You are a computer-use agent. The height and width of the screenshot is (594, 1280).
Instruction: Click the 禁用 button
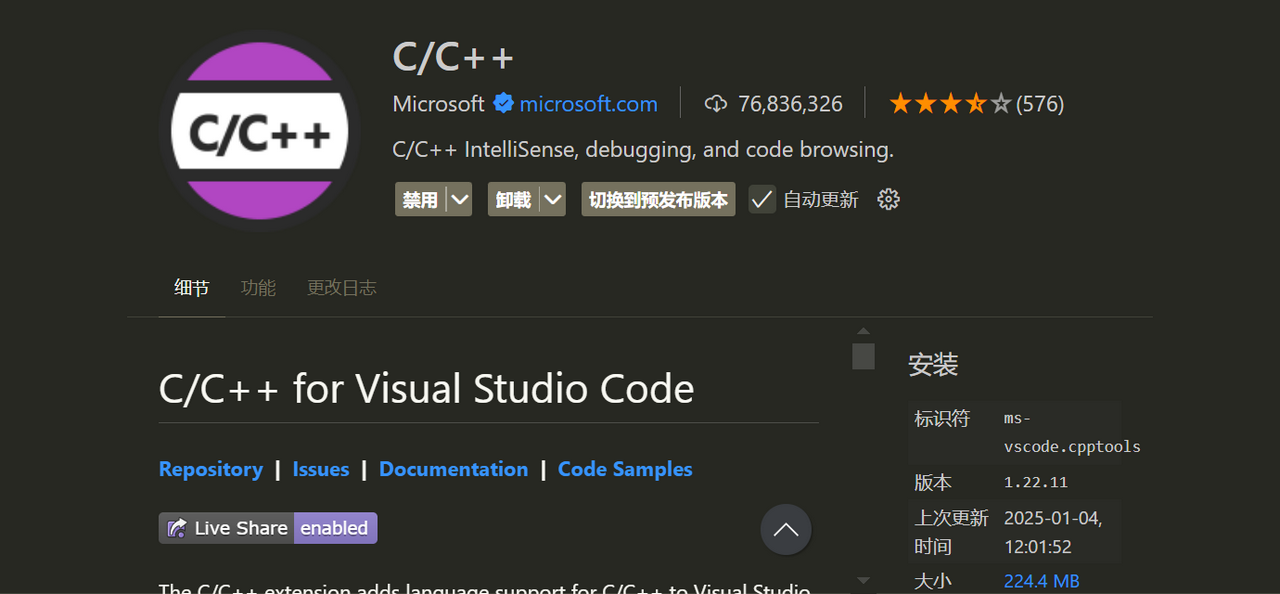(x=420, y=199)
